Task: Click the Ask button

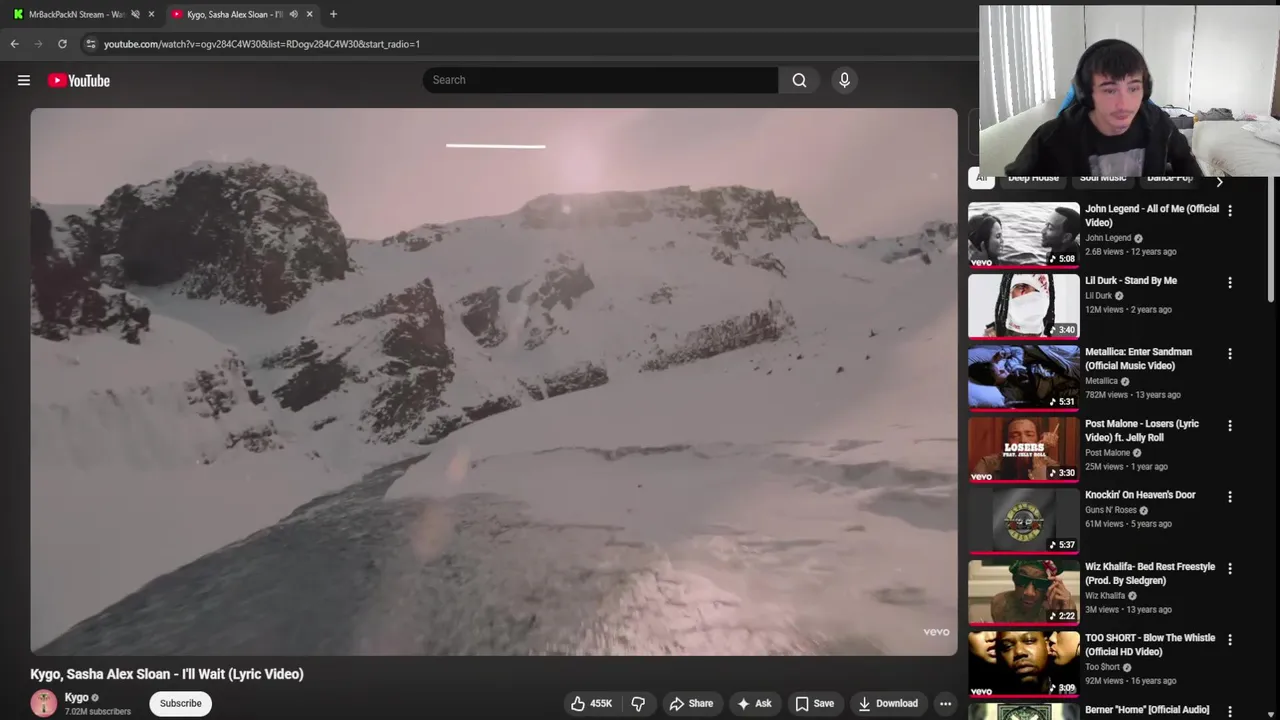Action: 754,703
